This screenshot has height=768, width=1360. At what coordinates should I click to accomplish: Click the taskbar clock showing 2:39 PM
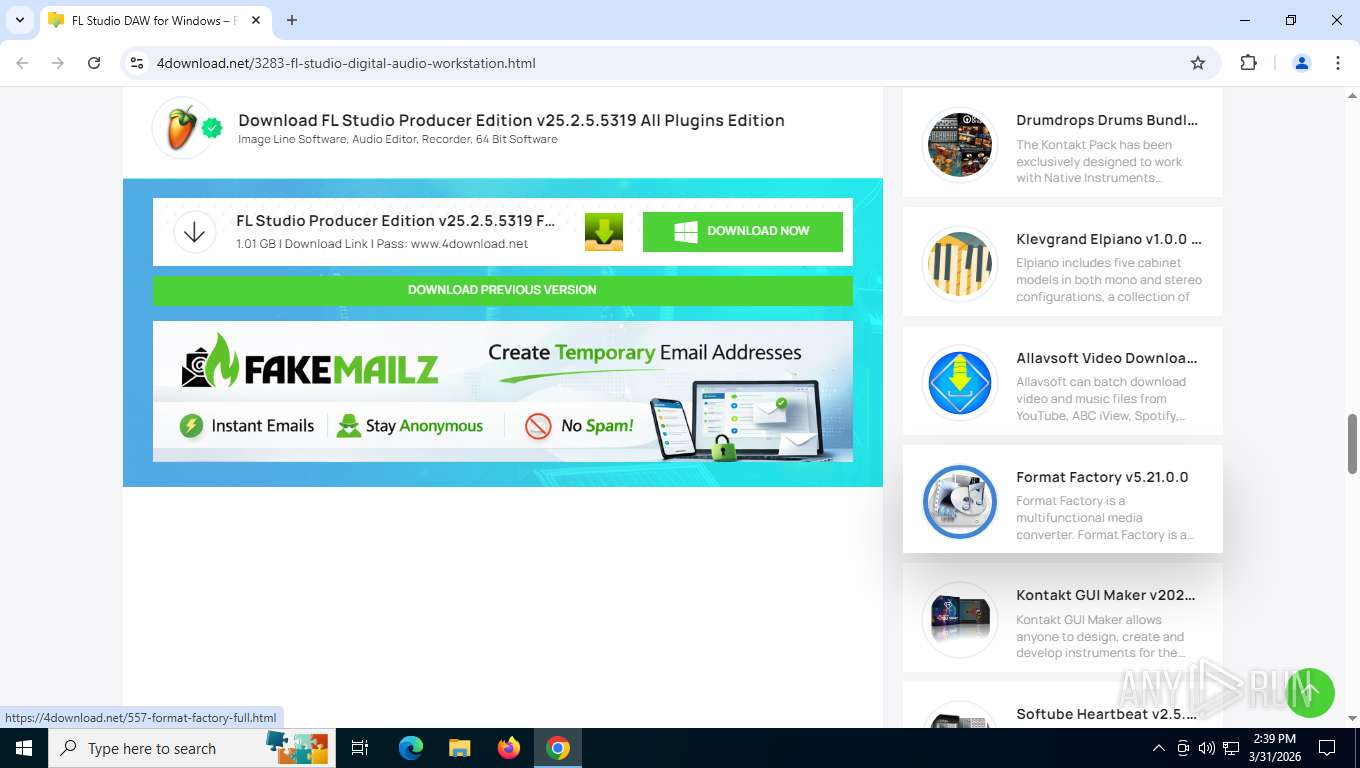tap(1273, 748)
